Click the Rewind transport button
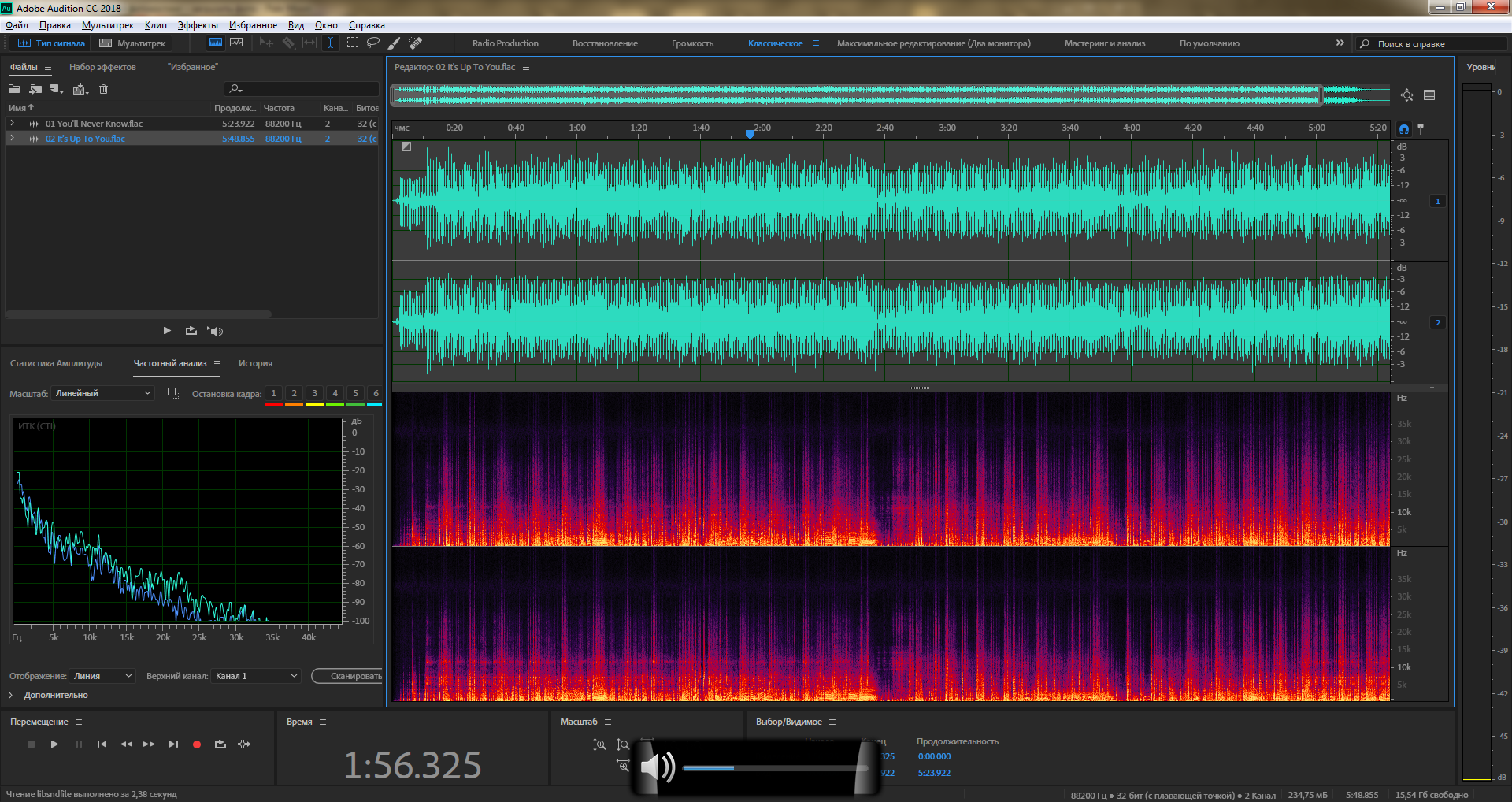The image size is (1512, 802). pos(126,744)
